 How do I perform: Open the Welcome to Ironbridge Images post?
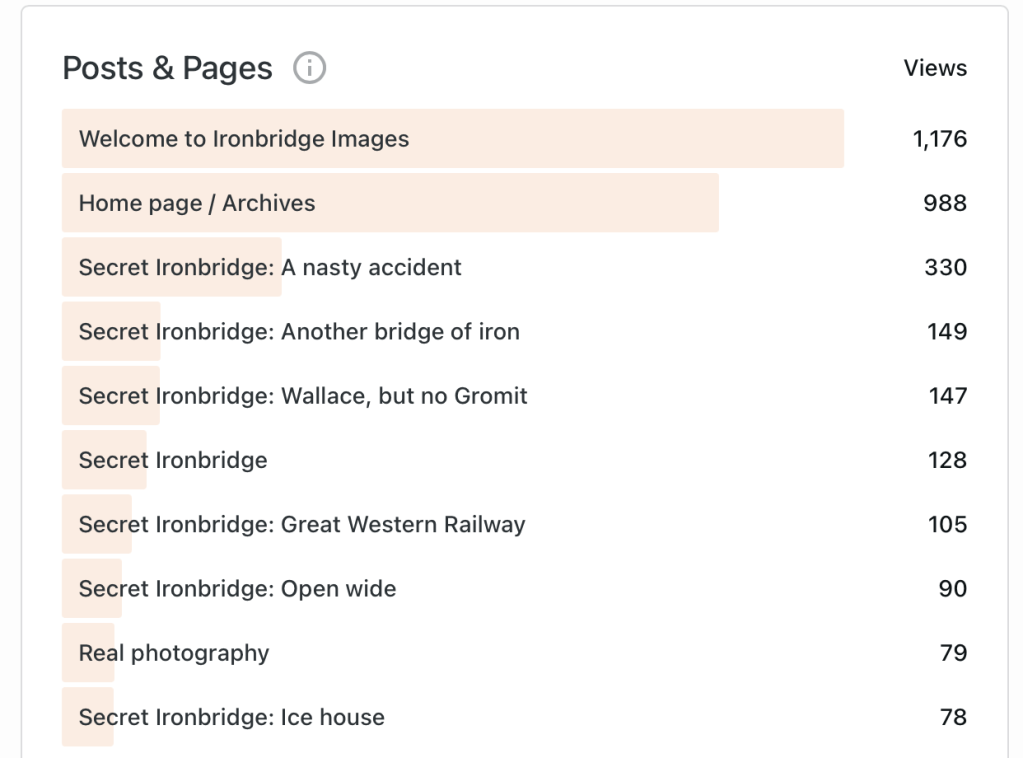coord(244,139)
